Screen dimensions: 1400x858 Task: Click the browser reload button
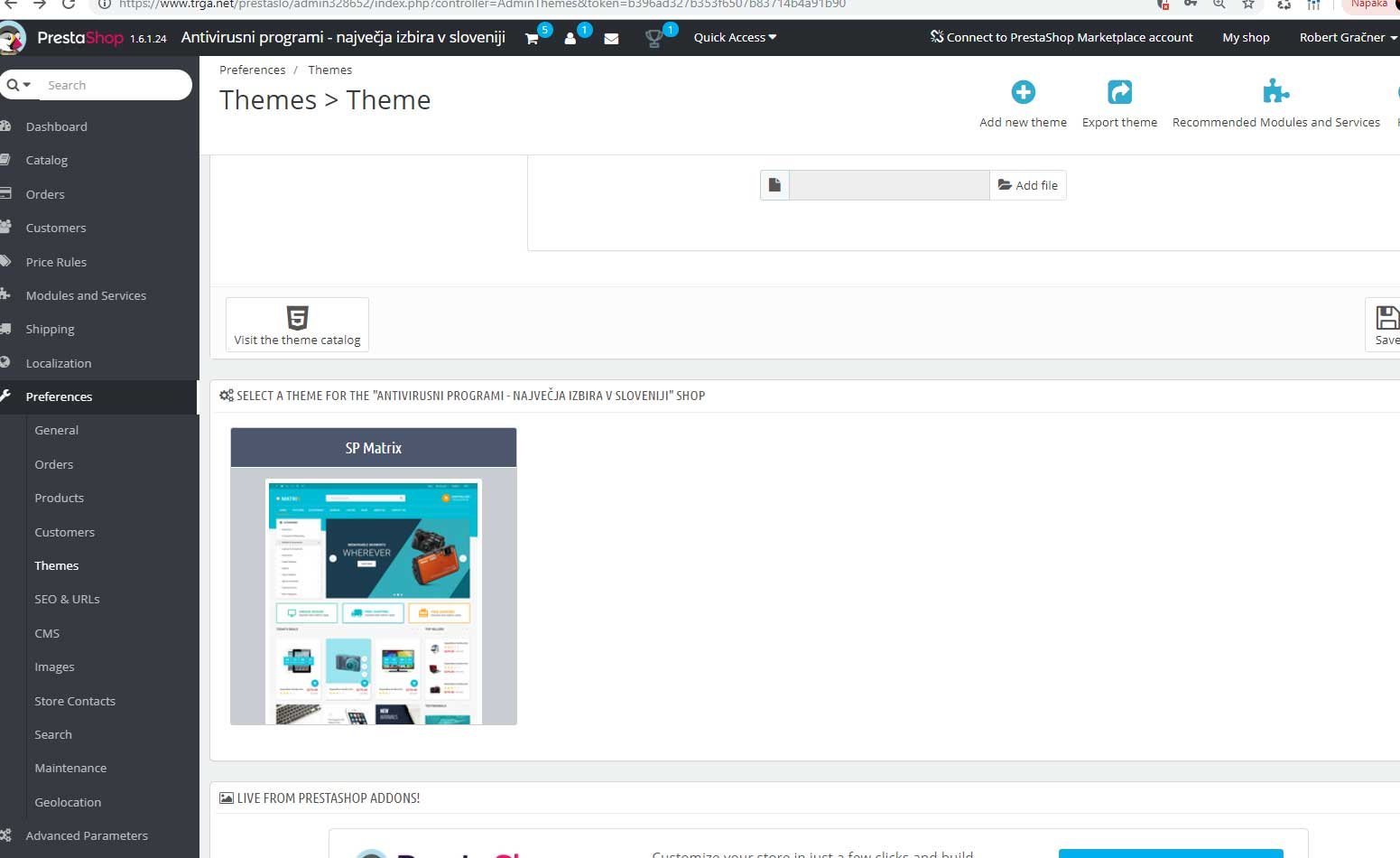(x=69, y=5)
